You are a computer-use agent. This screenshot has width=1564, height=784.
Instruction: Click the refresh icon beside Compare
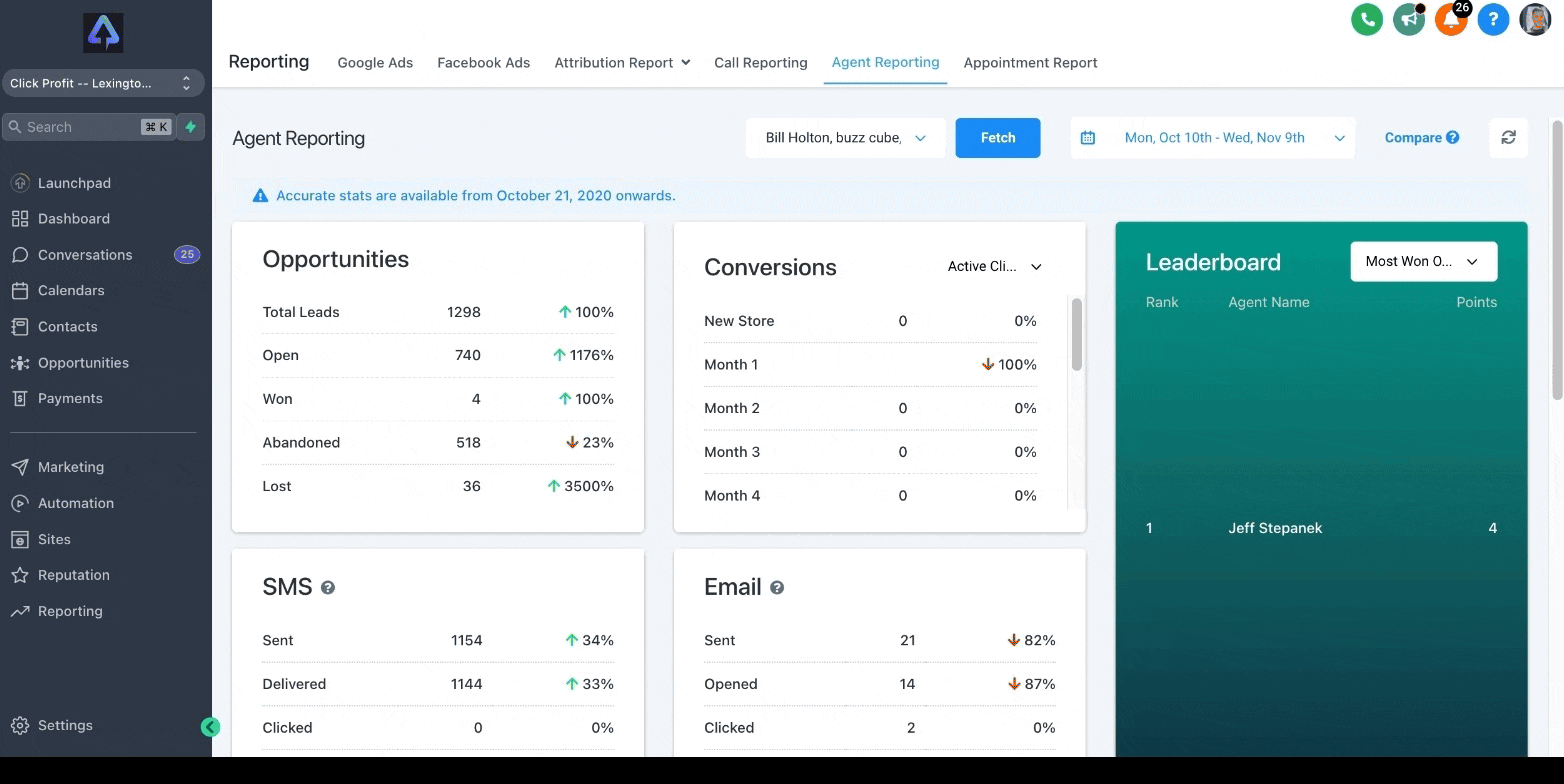click(x=1508, y=138)
